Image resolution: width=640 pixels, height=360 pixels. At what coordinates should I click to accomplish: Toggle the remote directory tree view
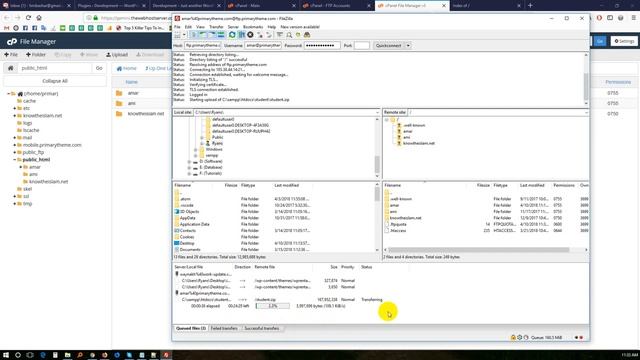212,35
